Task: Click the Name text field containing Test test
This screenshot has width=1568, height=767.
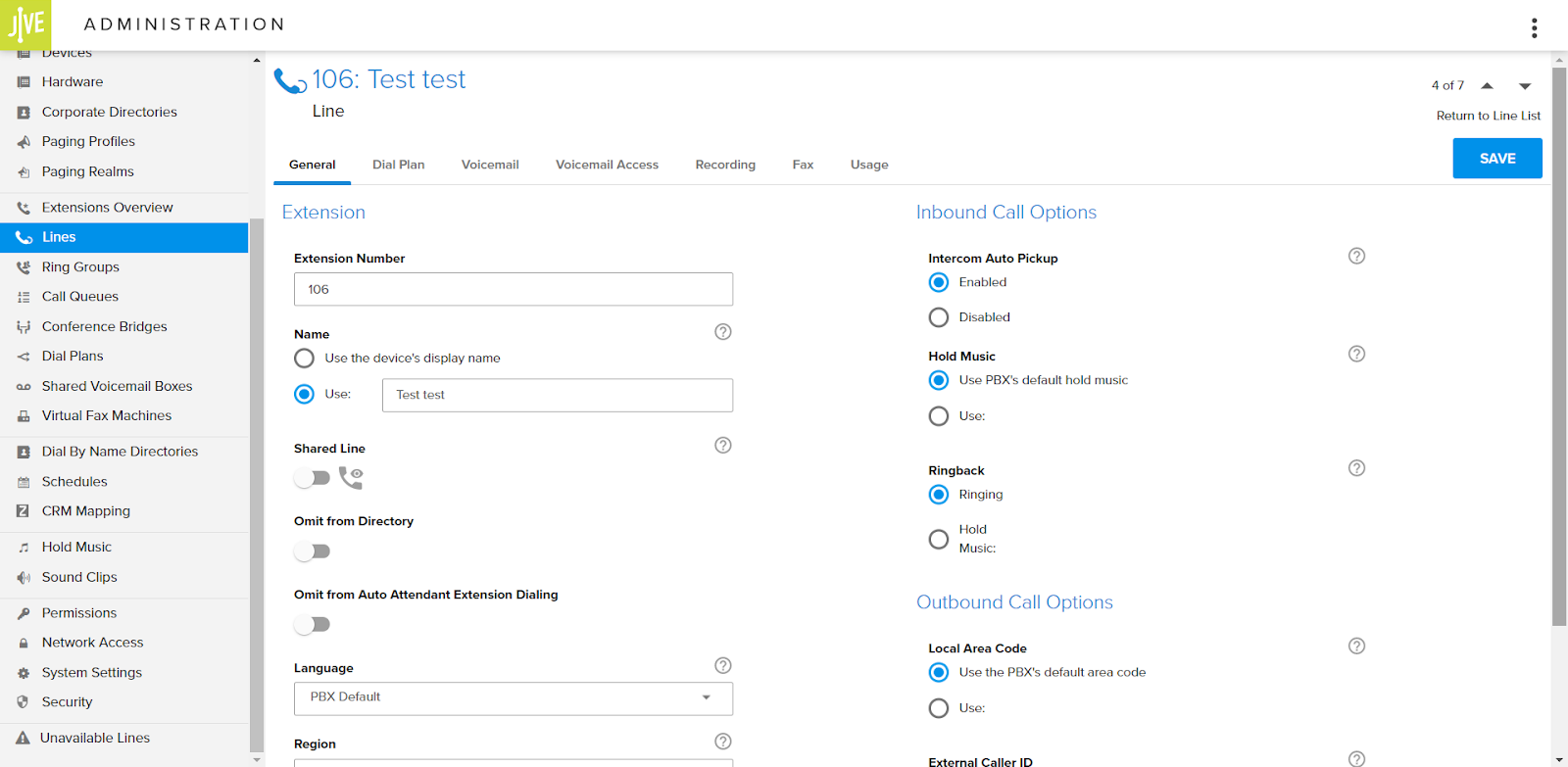Action: (558, 395)
